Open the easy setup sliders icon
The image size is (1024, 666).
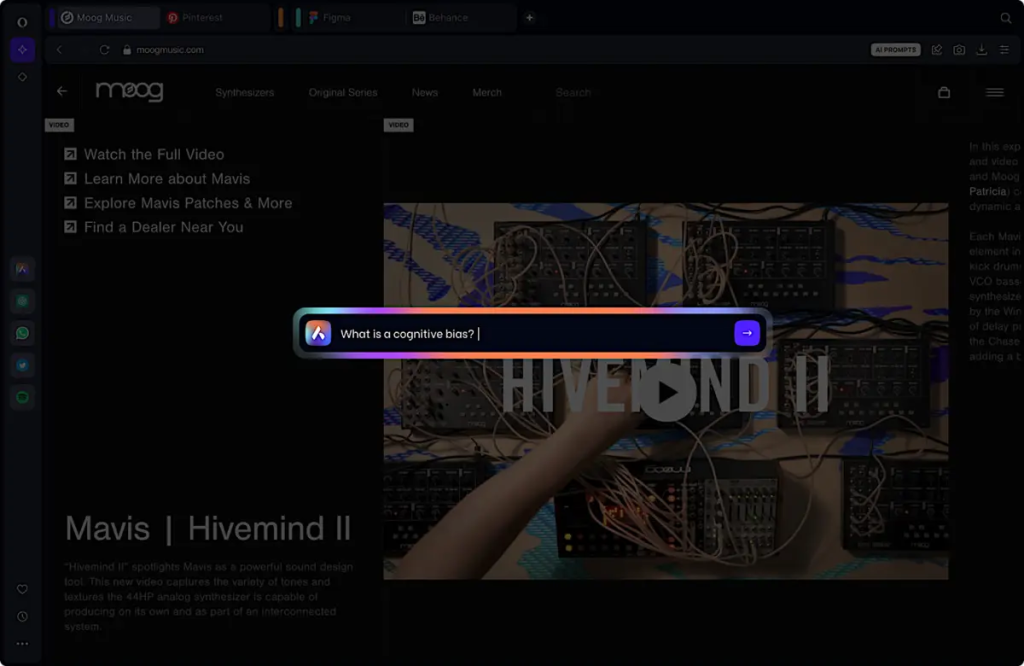[x=1004, y=50]
